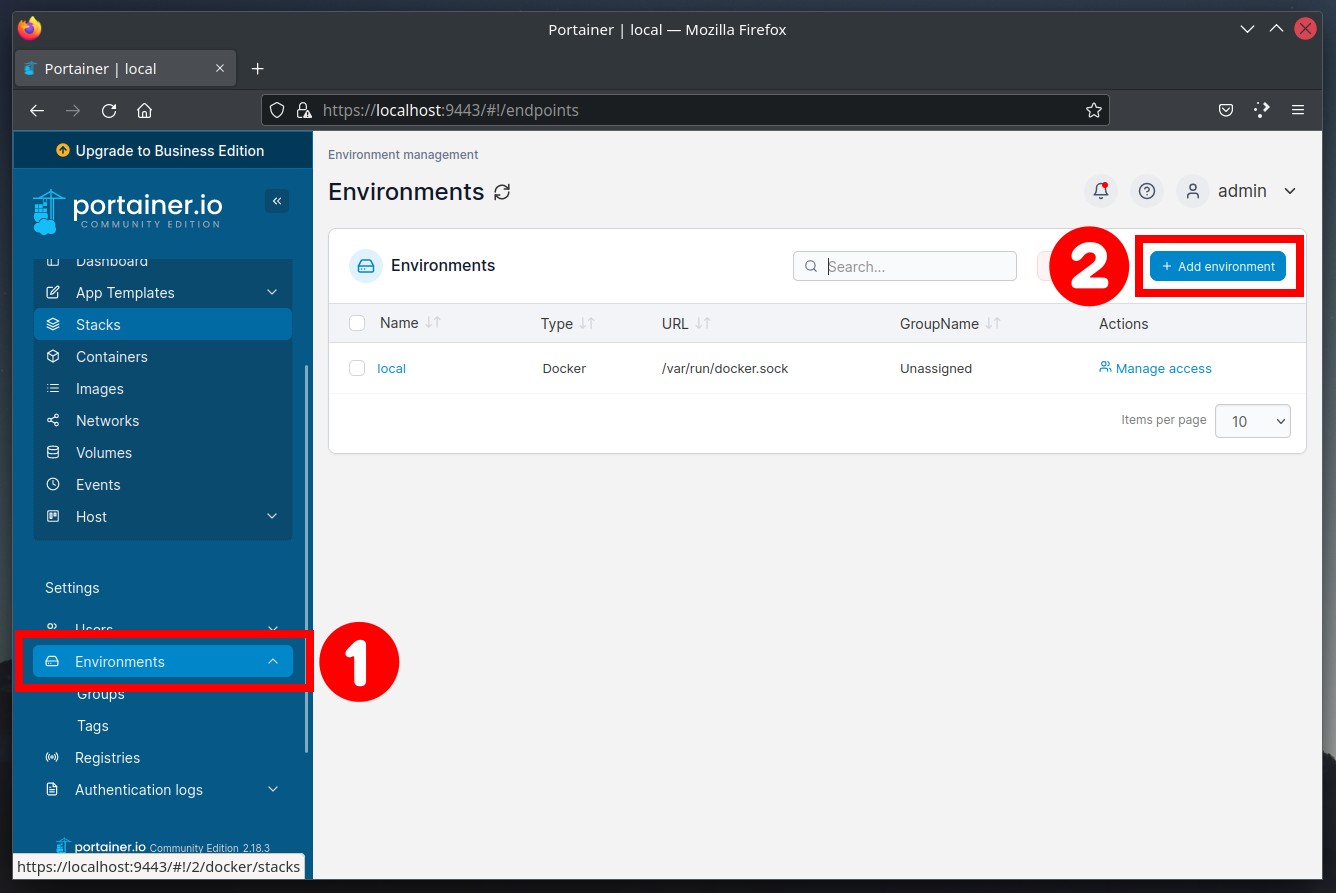Open Registries in the sidebar

coord(163,758)
